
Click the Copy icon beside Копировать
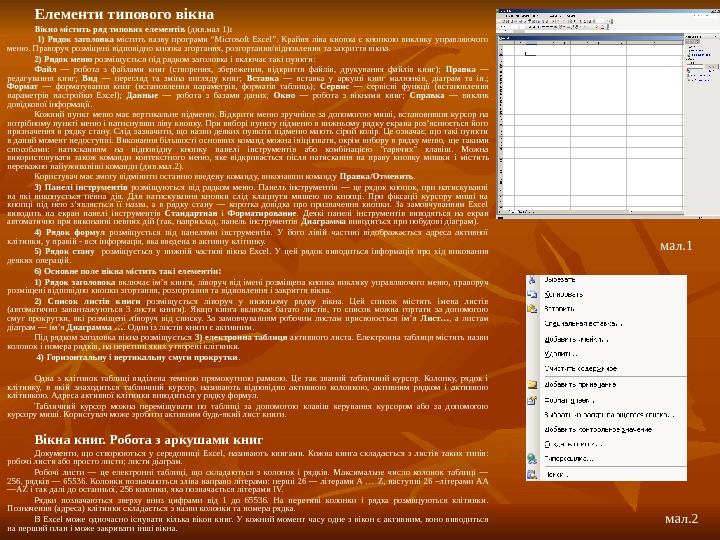pyautogui.click(x=532, y=294)
